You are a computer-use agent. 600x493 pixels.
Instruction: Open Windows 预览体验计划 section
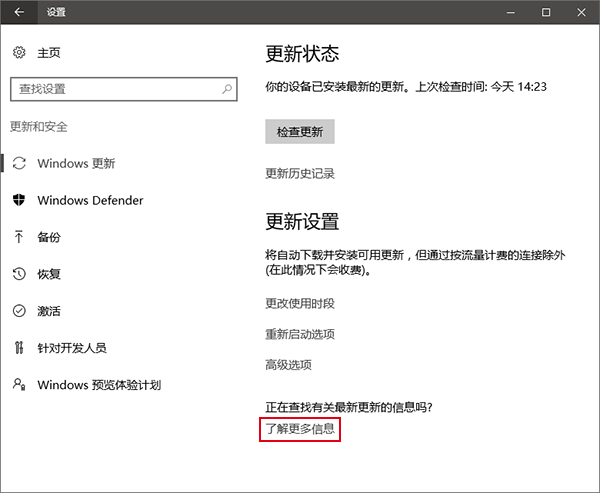click(x=99, y=385)
